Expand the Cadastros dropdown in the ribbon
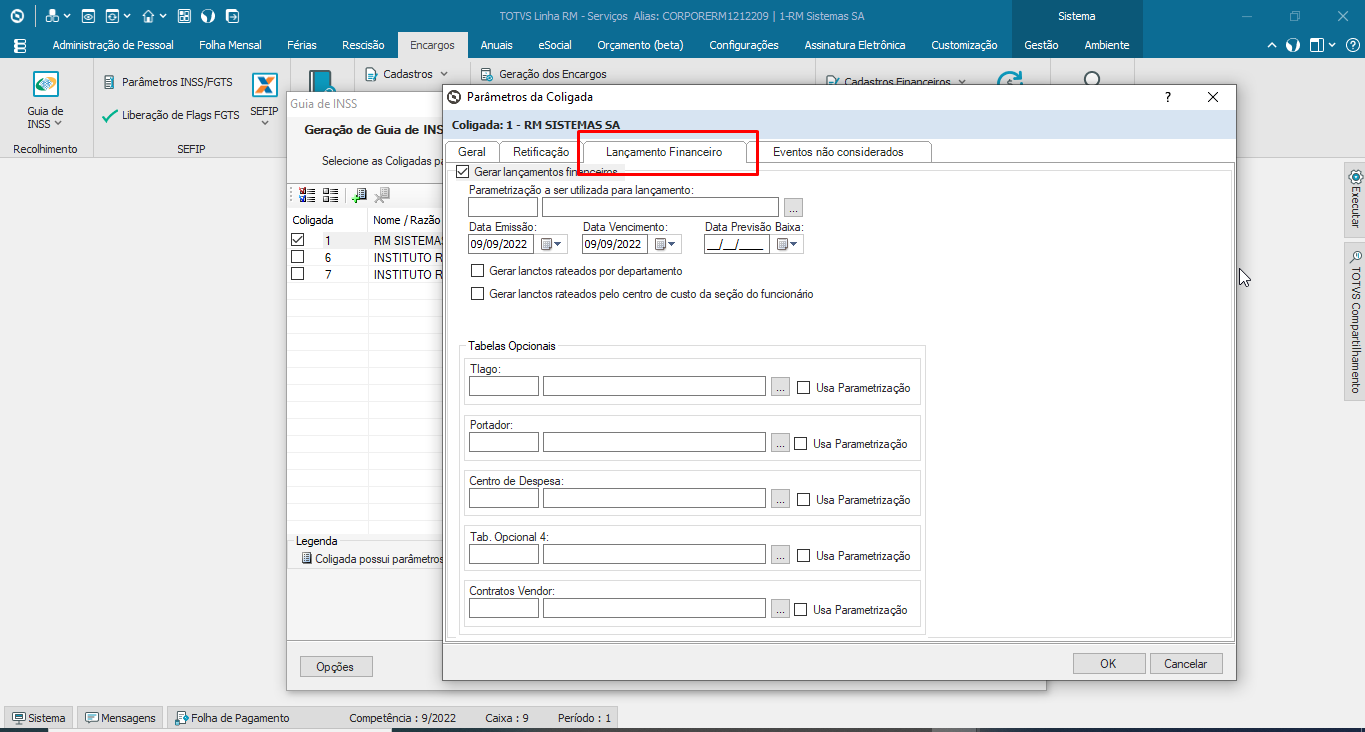The width and height of the screenshot is (1365, 732). coord(444,74)
